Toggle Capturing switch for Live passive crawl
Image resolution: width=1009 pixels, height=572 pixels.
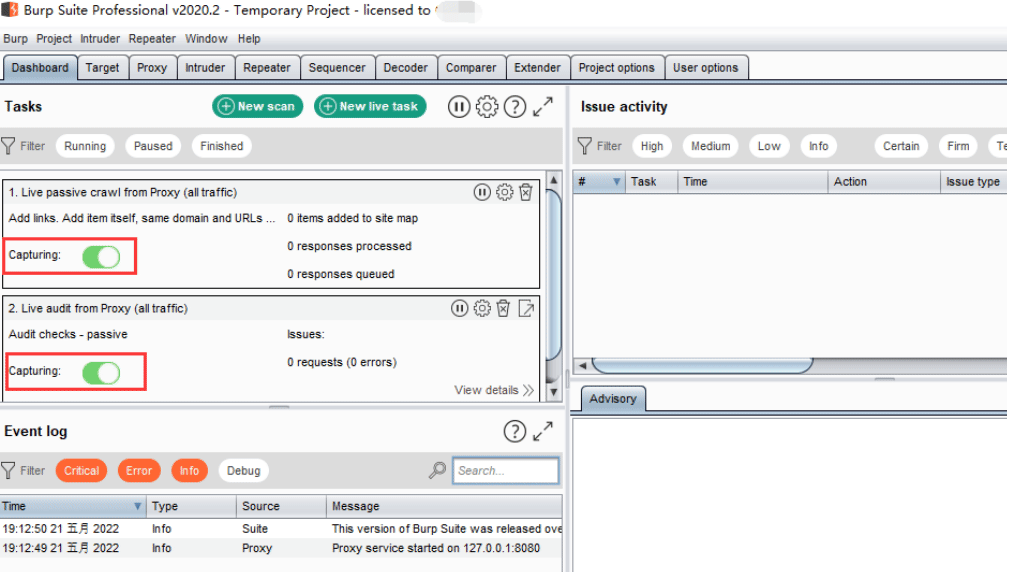coord(101,257)
